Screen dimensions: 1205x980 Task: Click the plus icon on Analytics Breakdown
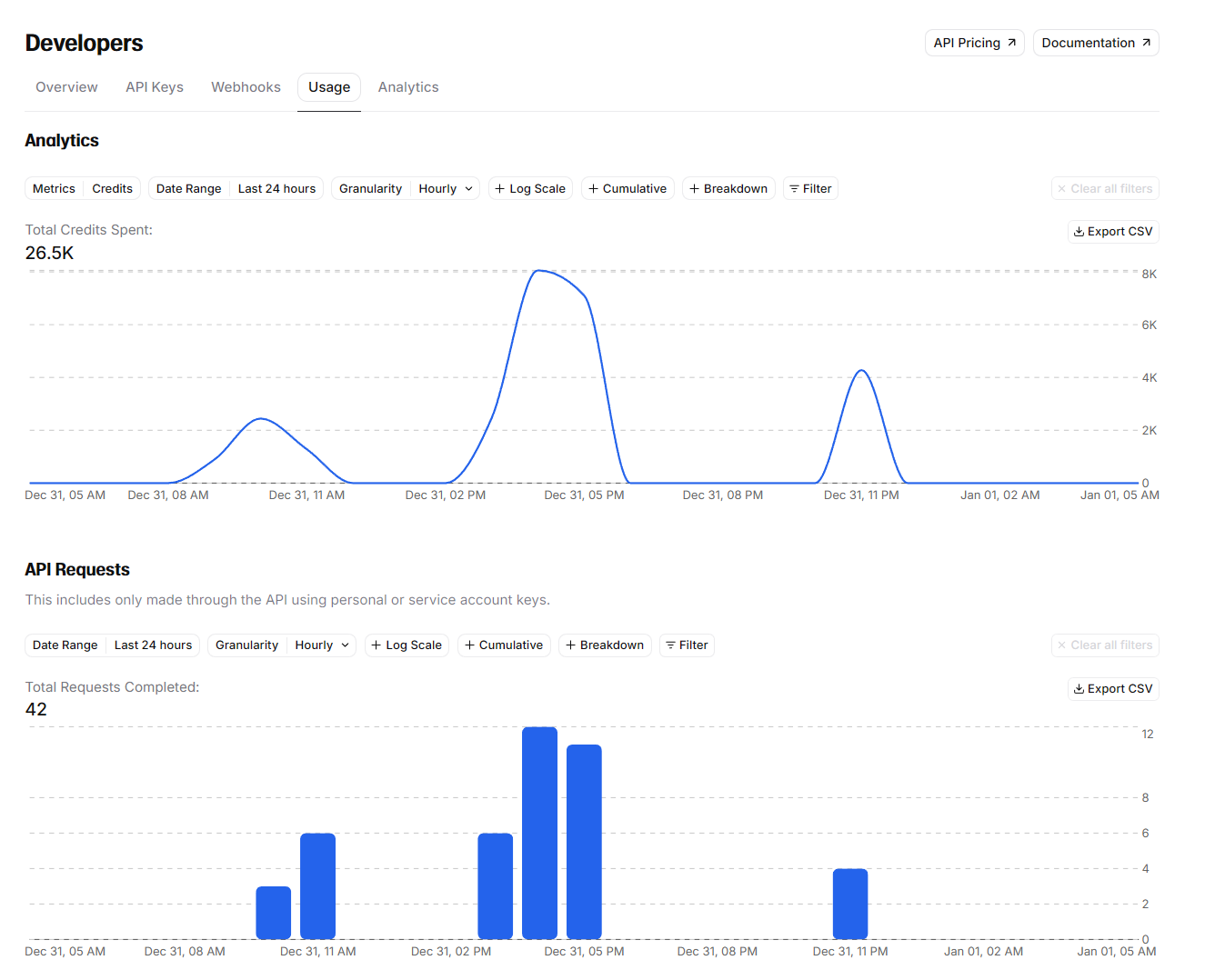[x=694, y=189]
